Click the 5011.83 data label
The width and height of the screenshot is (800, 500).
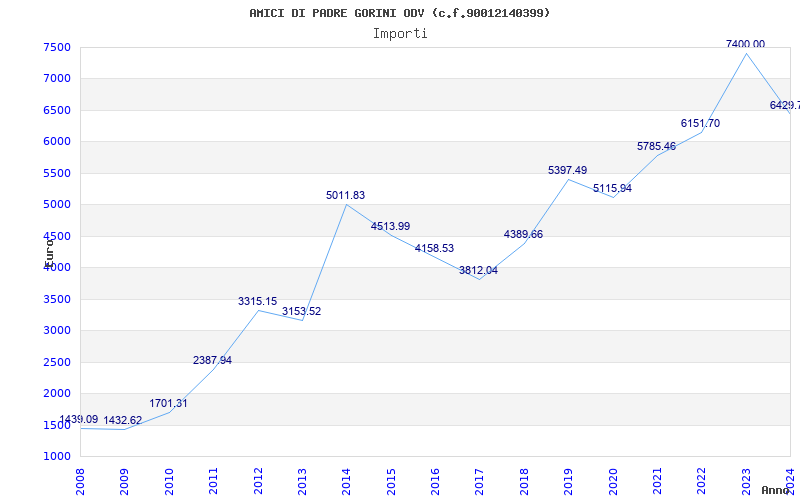345,195
